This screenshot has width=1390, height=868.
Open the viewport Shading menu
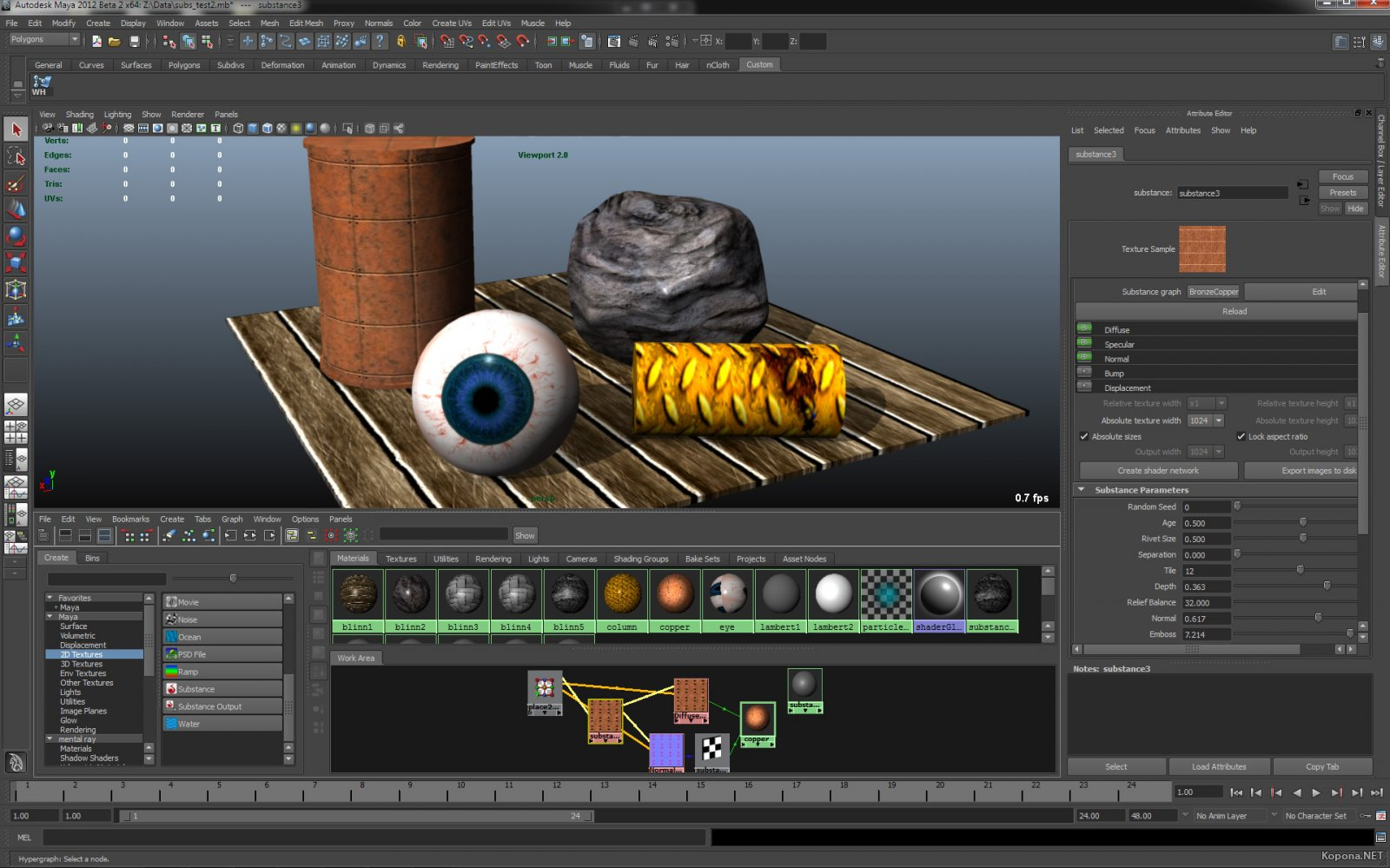(x=79, y=115)
